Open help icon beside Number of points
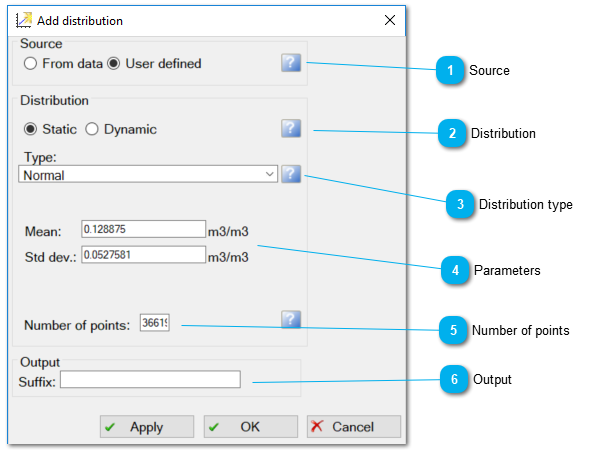589x453 pixels. [x=291, y=319]
